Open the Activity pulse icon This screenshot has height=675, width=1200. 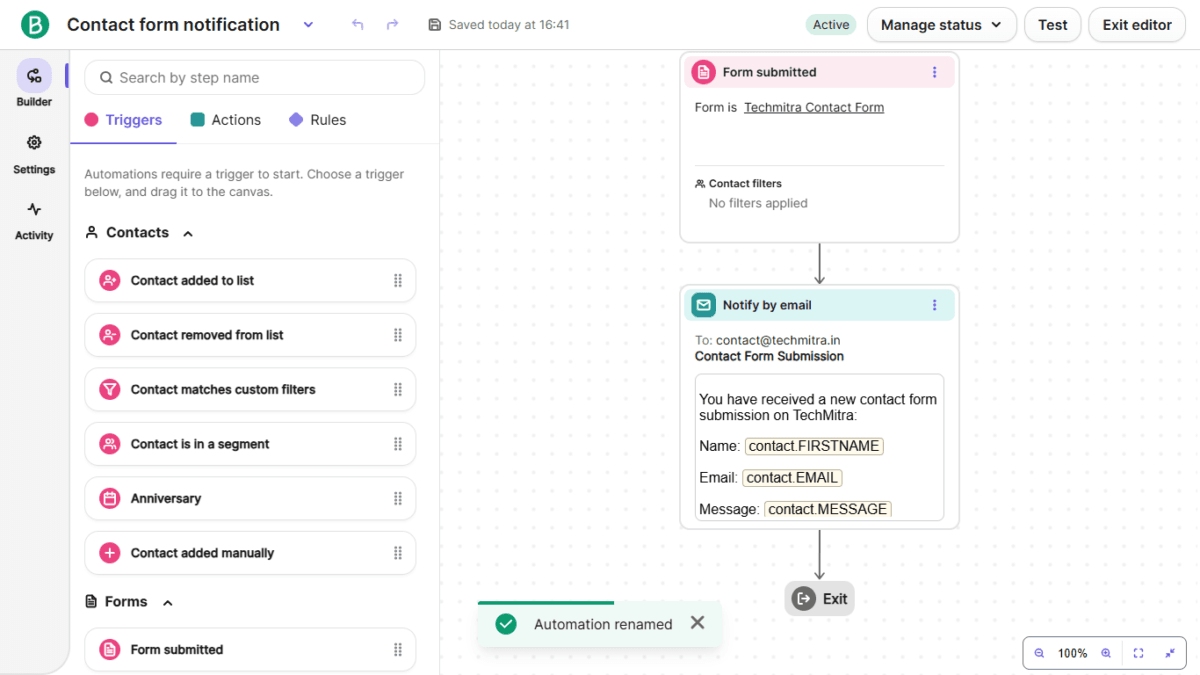point(34,209)
